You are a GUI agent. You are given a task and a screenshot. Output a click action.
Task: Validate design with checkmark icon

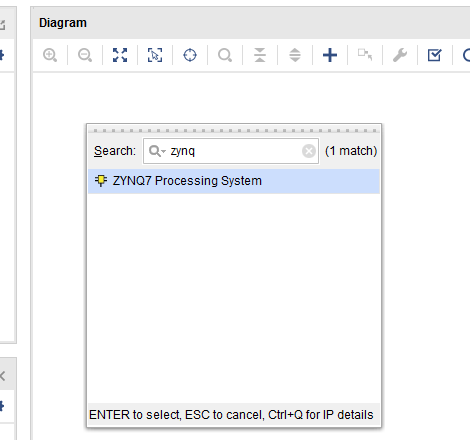435,55
